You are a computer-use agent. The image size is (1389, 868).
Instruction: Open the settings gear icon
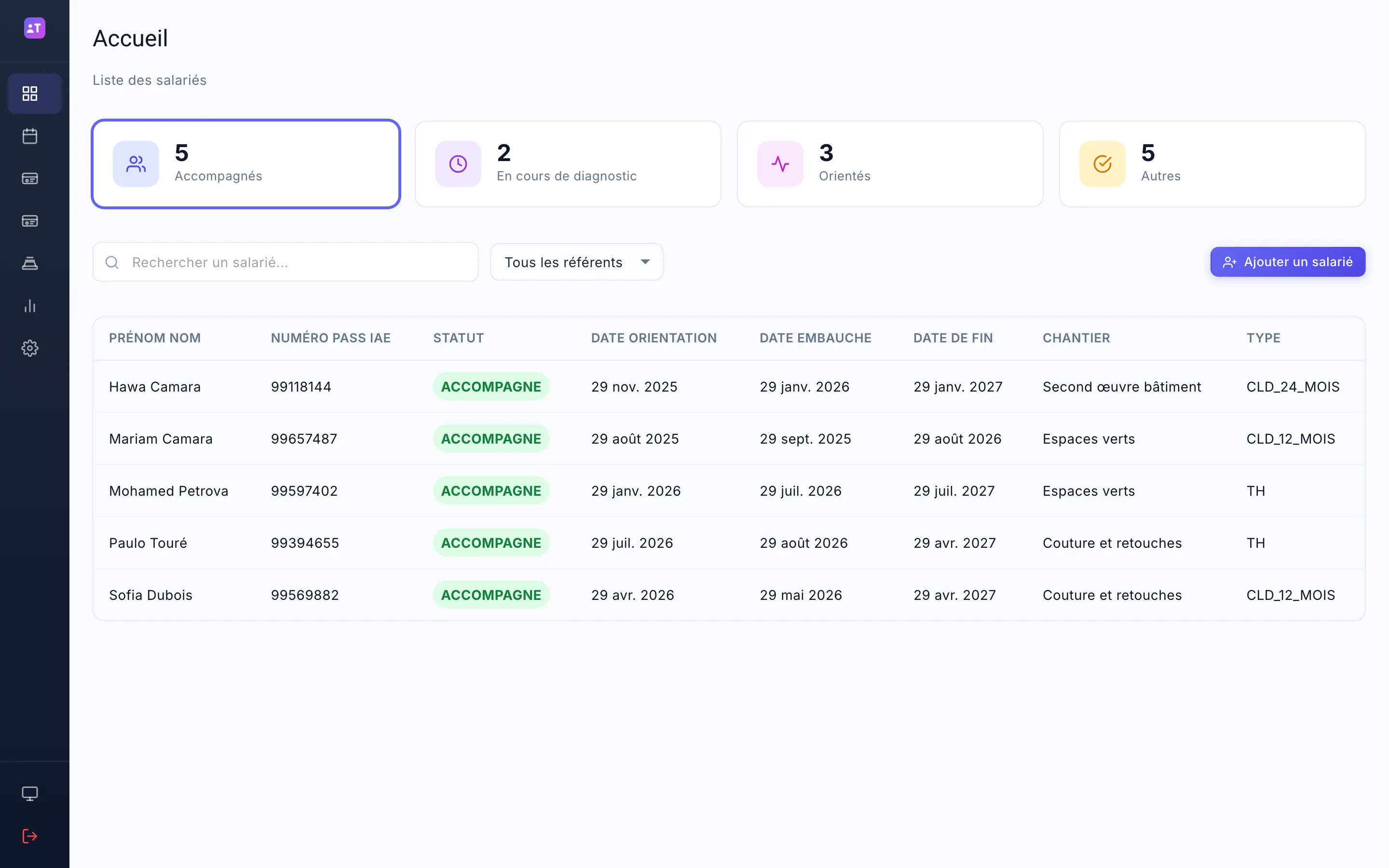pos(30,348)
